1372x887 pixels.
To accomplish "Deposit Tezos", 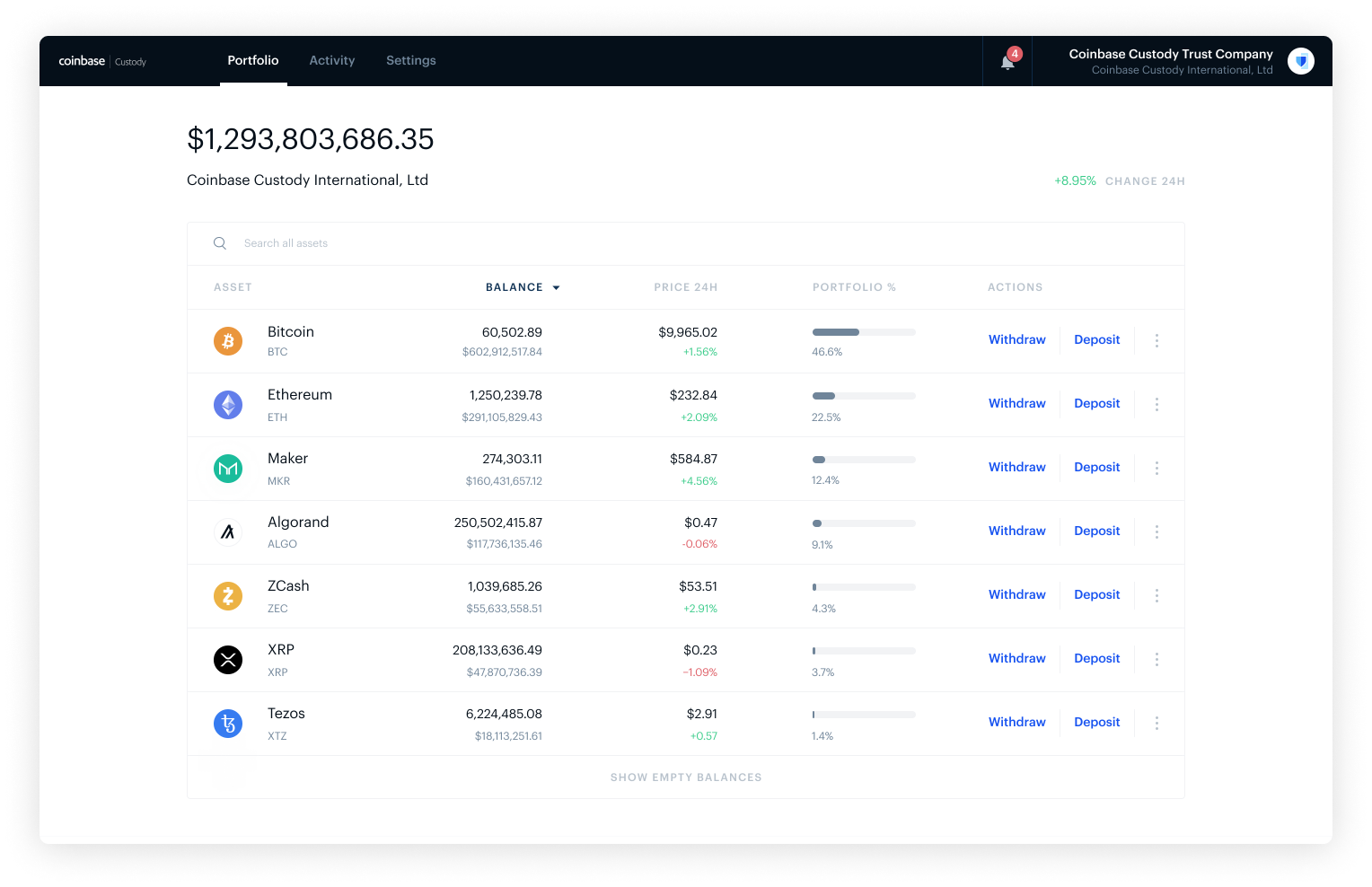I will (x=1097, y=722).
